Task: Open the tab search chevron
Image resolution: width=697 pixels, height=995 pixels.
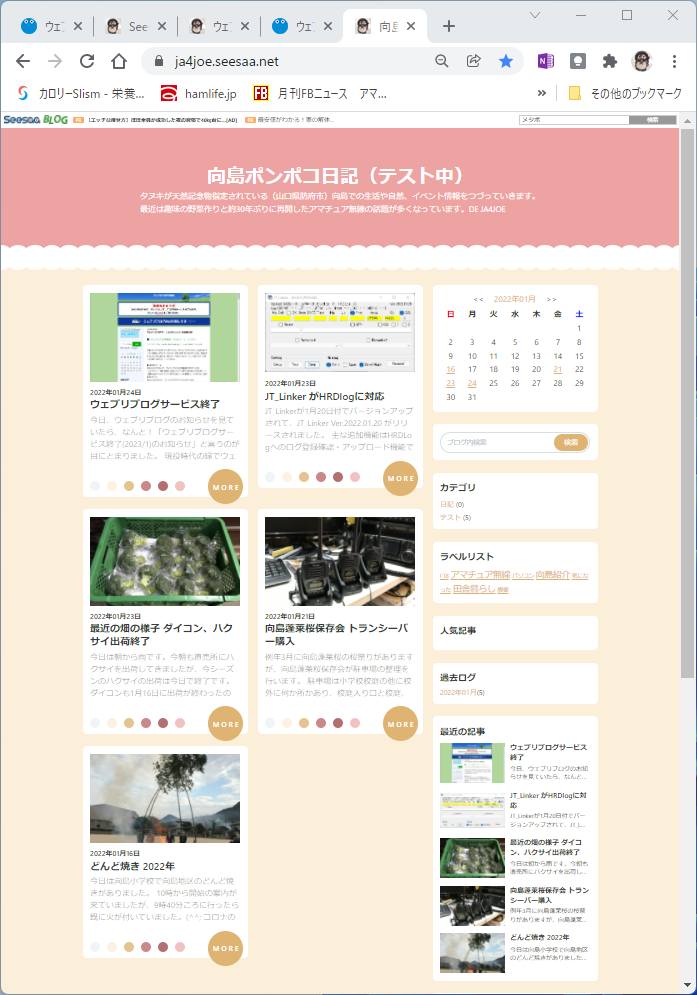Action: click(535, 15)
